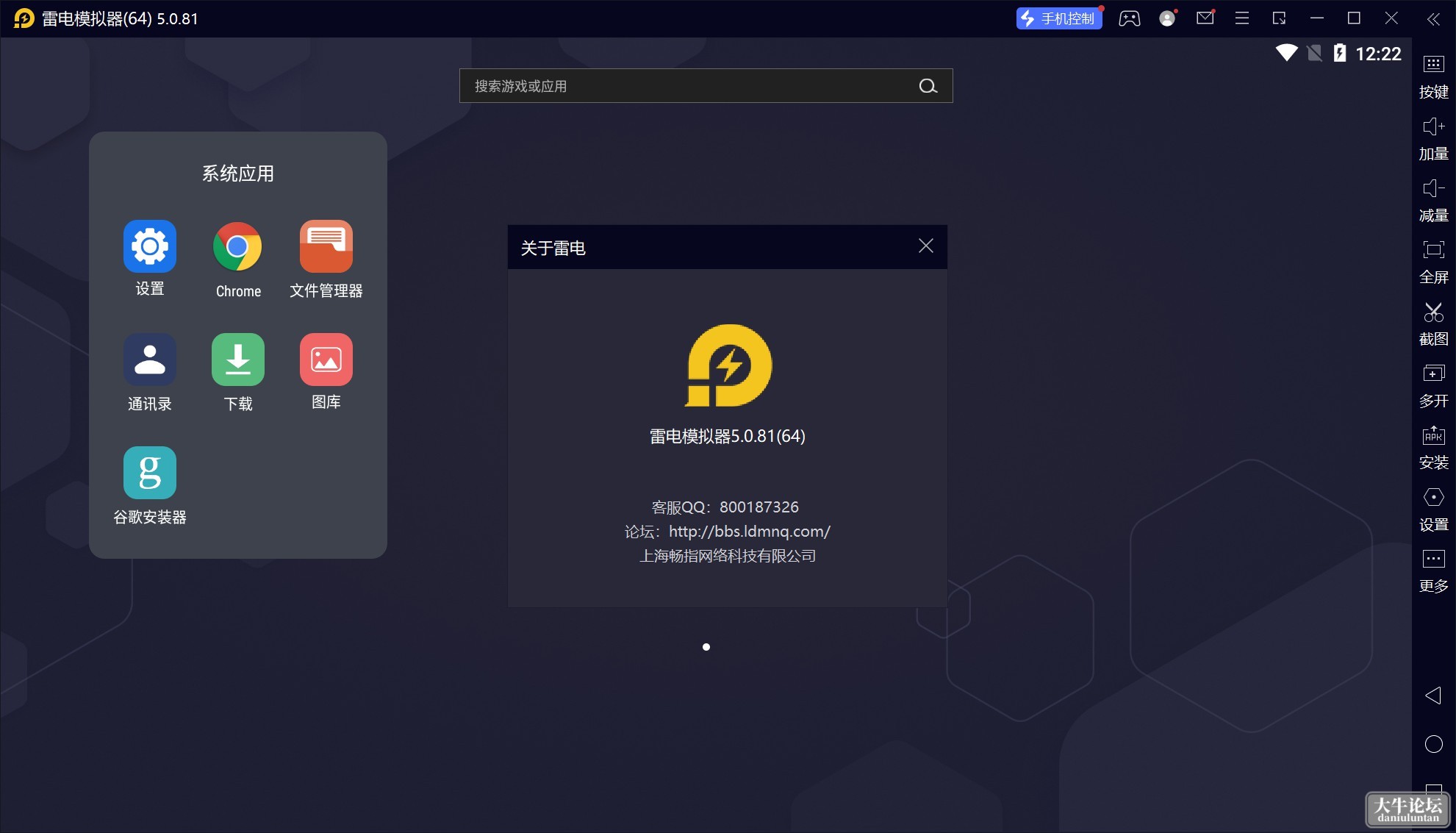This screenshot has width=1456, height=833.
Task: Click the search magnifier icon
Action: coord(928,86)
